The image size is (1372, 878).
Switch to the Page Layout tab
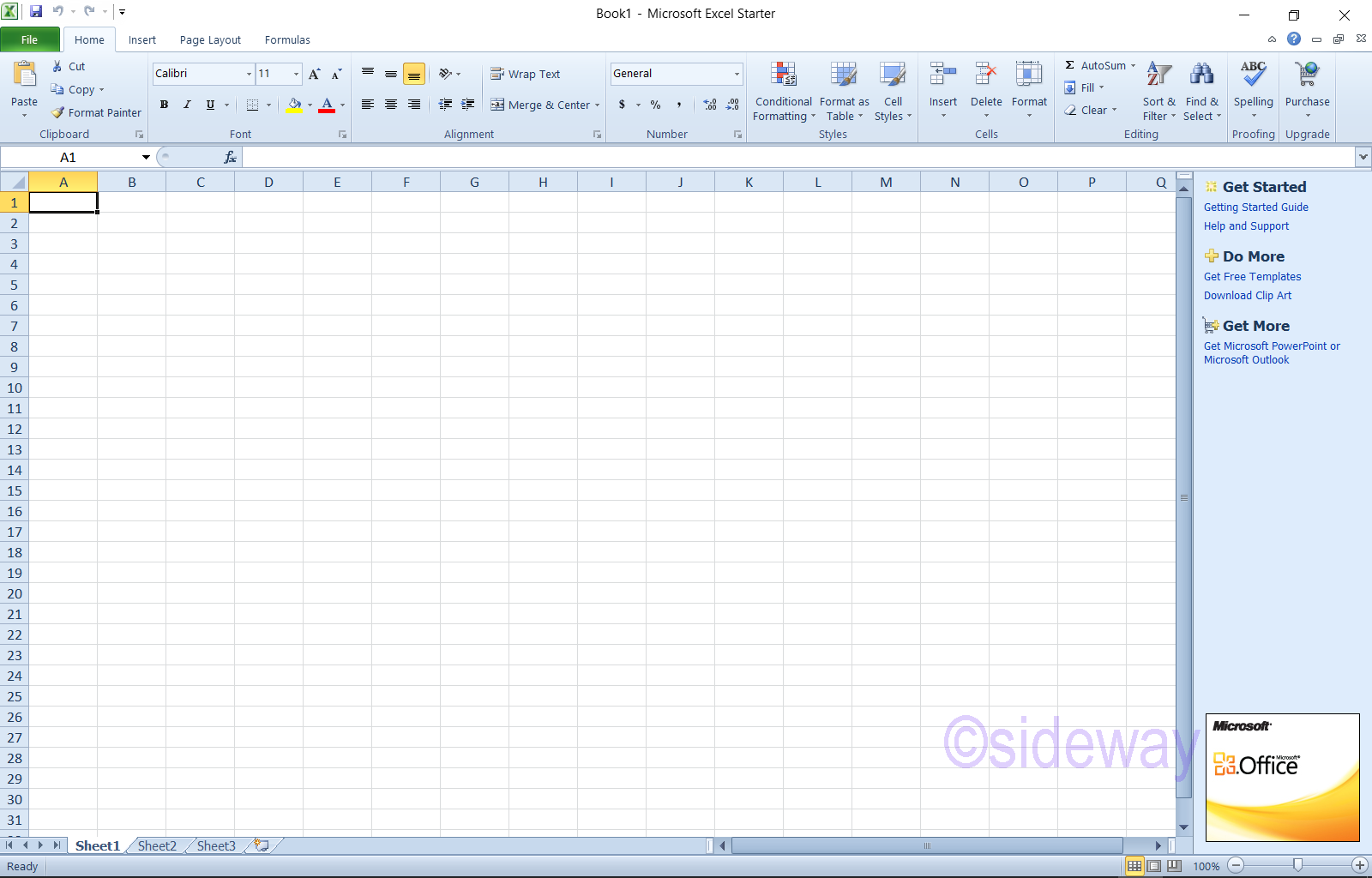[210, 39]
